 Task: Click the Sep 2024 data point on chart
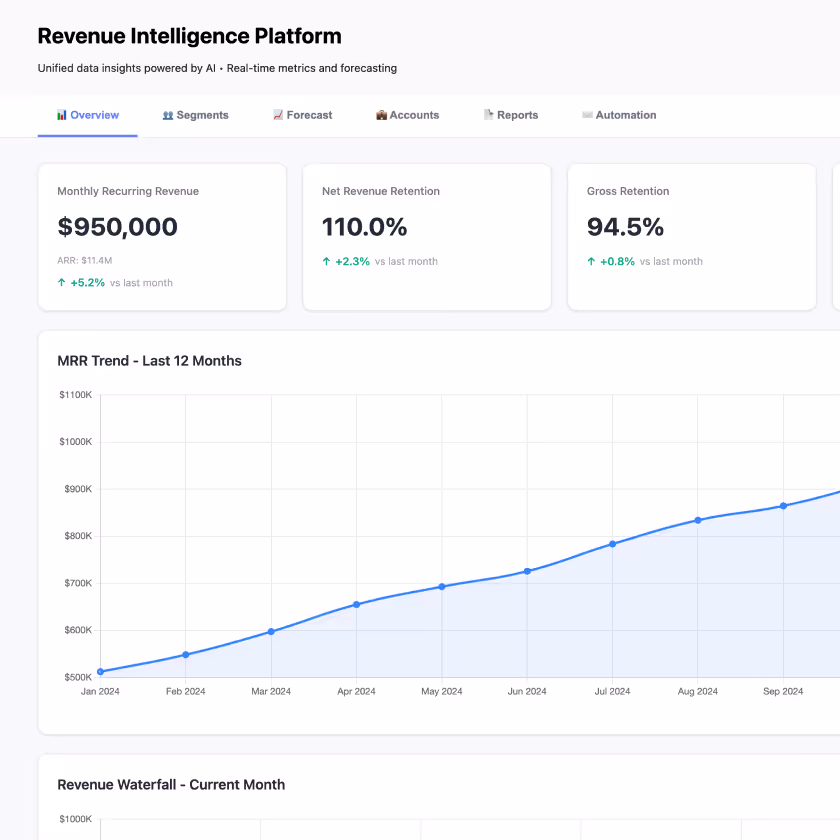[782, 507]
